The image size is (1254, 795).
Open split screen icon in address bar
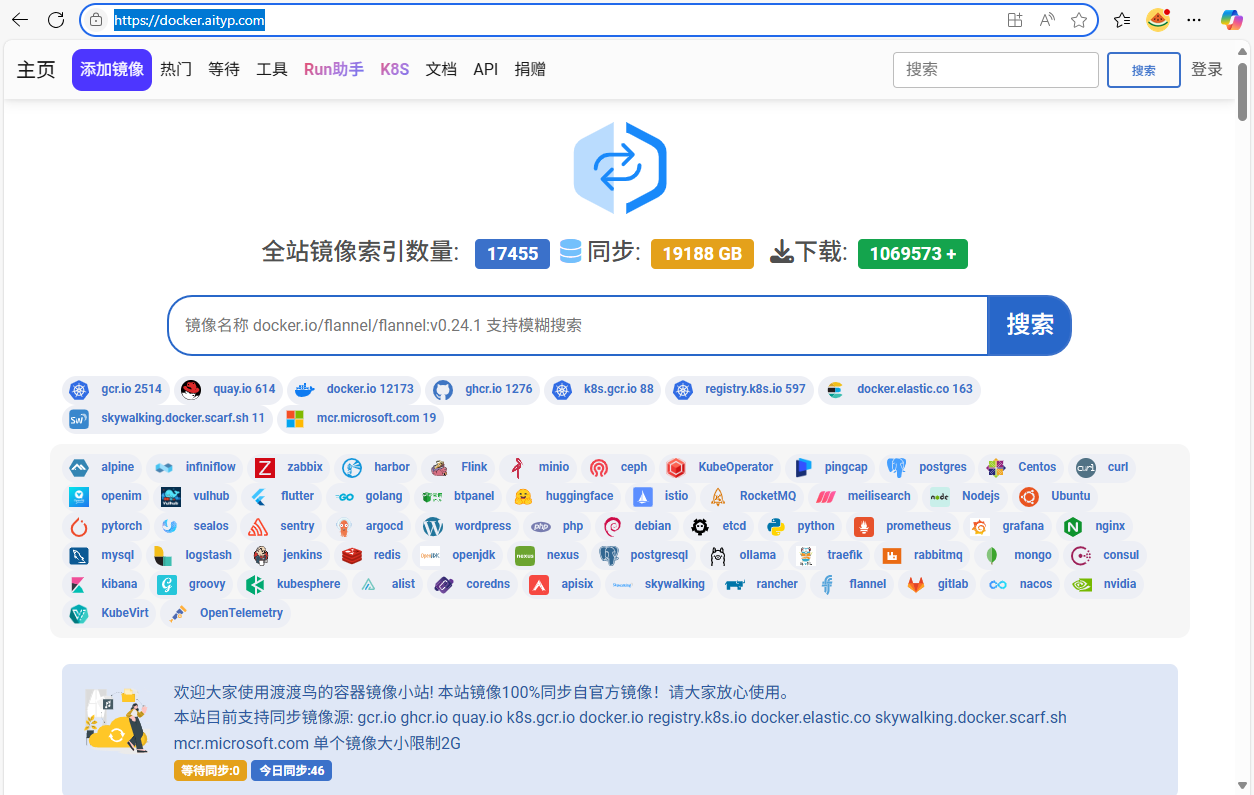1015,20
